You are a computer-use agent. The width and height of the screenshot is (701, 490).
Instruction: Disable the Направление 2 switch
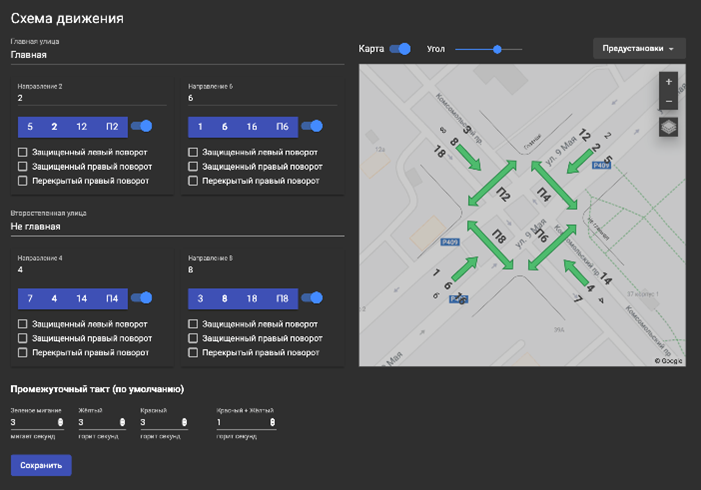(143, 126)
